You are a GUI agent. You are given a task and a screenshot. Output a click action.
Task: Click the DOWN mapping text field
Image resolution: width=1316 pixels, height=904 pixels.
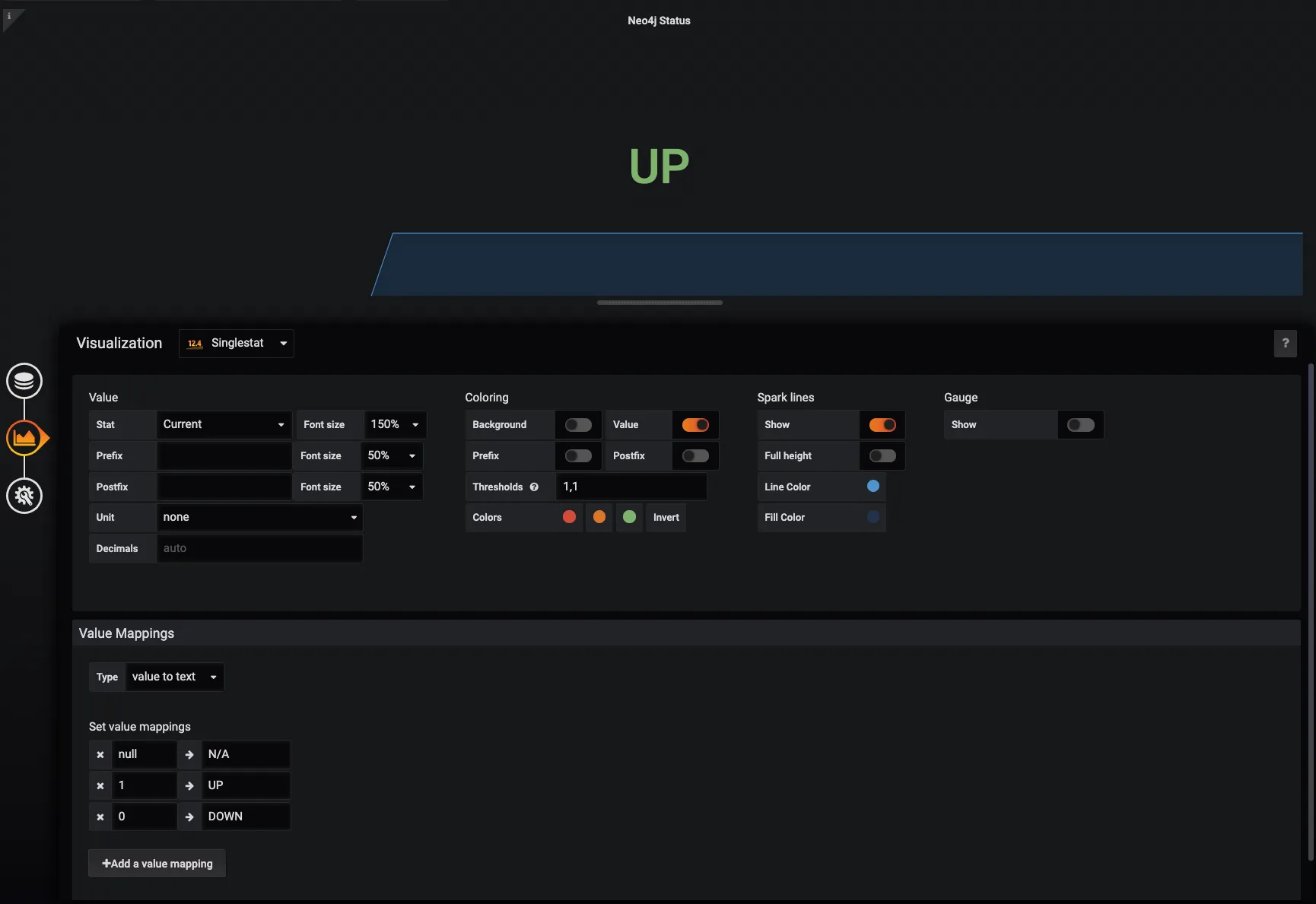click(246, 817)
